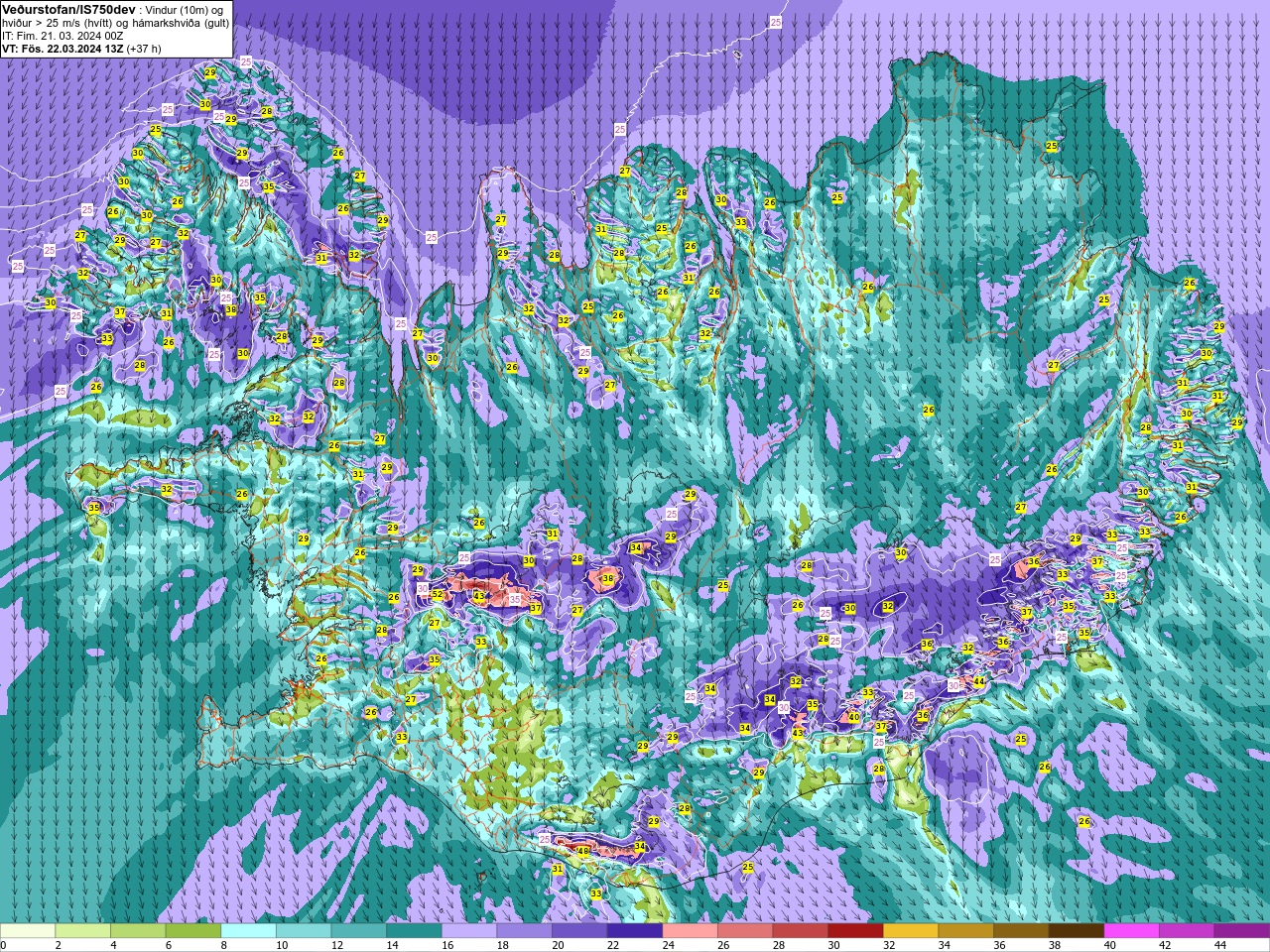
Task: Click the yellow 44 gust label on the map
Action: coord(978,681)
